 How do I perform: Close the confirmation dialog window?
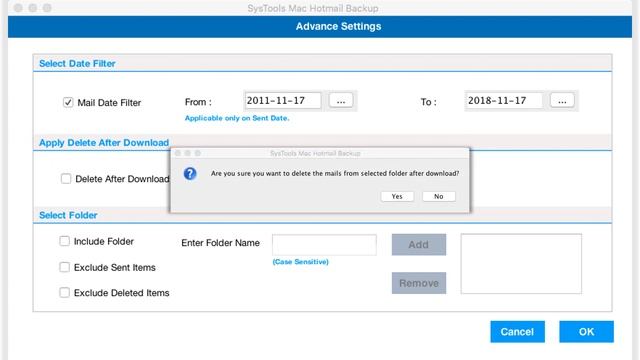pyautogui.click(x=178, y=153)
